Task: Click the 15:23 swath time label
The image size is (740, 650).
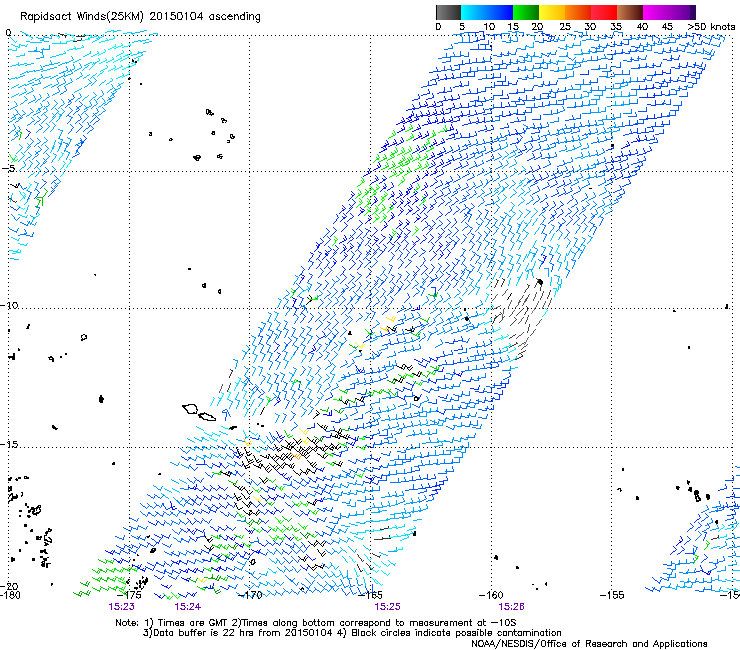Action: [x=121, y=607]
